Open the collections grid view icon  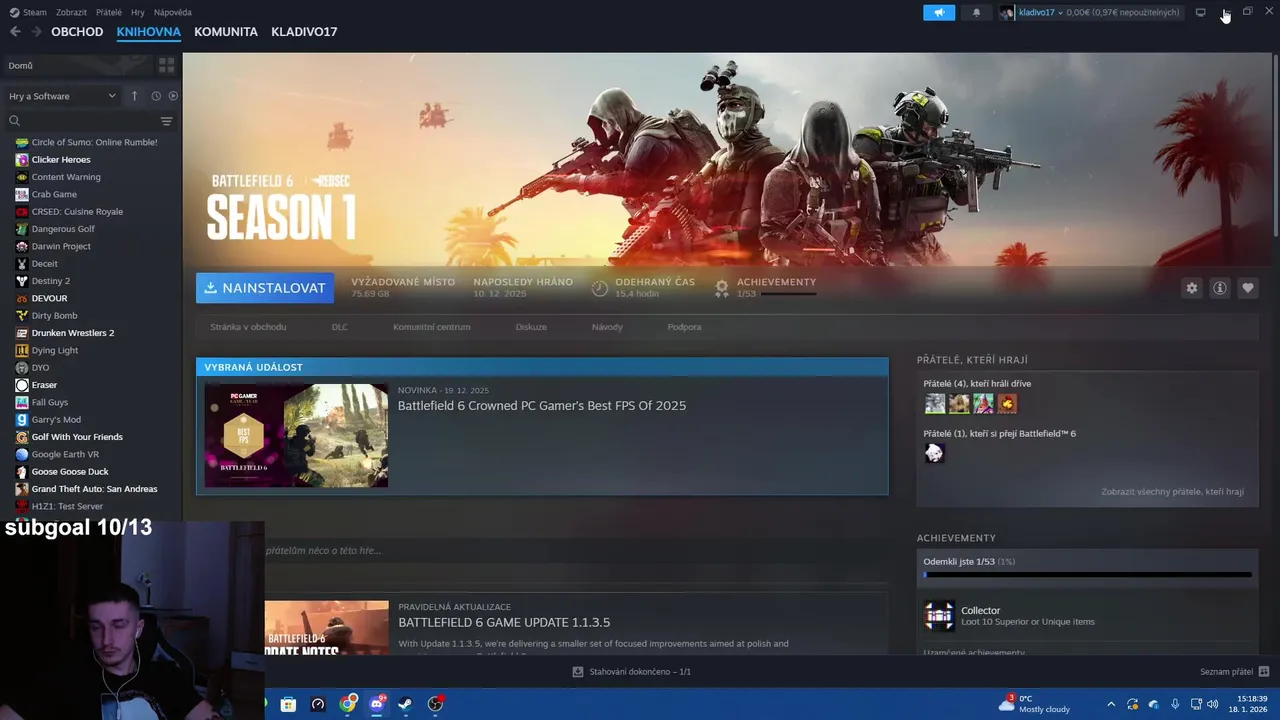pyautogui.click(x=166, y=65)
